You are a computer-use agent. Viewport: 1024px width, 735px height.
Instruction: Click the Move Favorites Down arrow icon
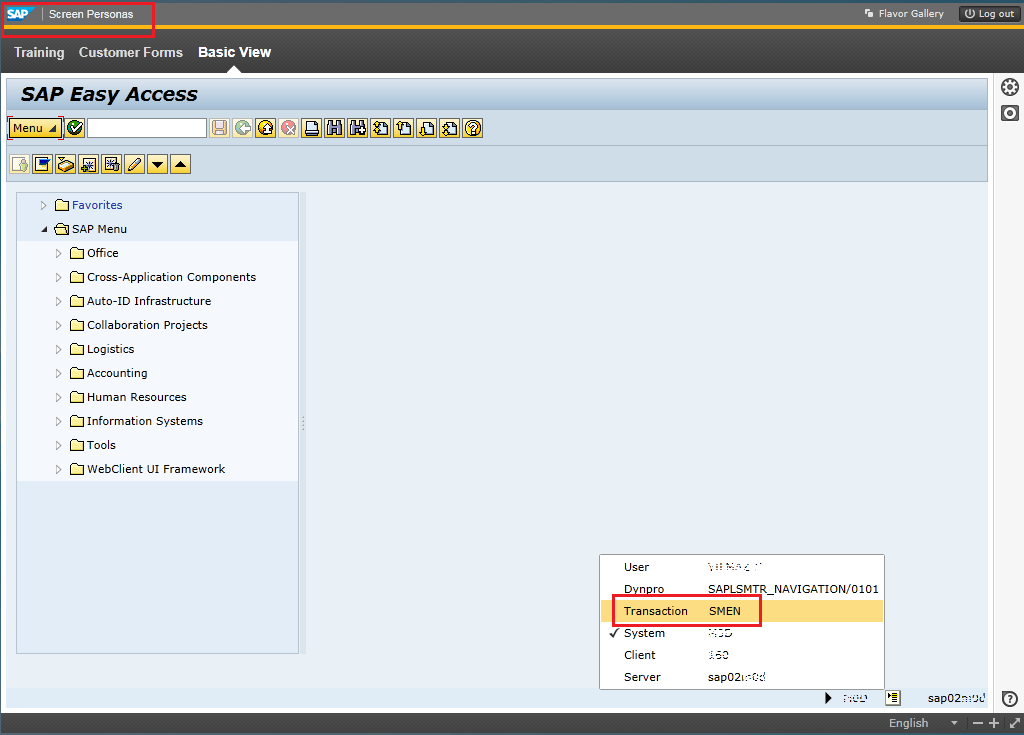pyautogui.click(x=157, y=165)
